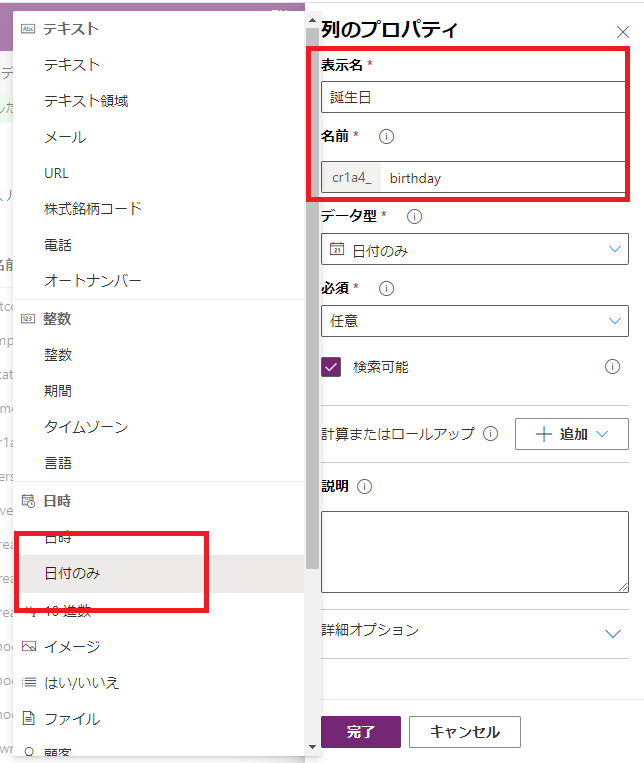Click calendar icon in データ型 dropdown
Viewport: 644px width, 763px height.
coord(337,249)
